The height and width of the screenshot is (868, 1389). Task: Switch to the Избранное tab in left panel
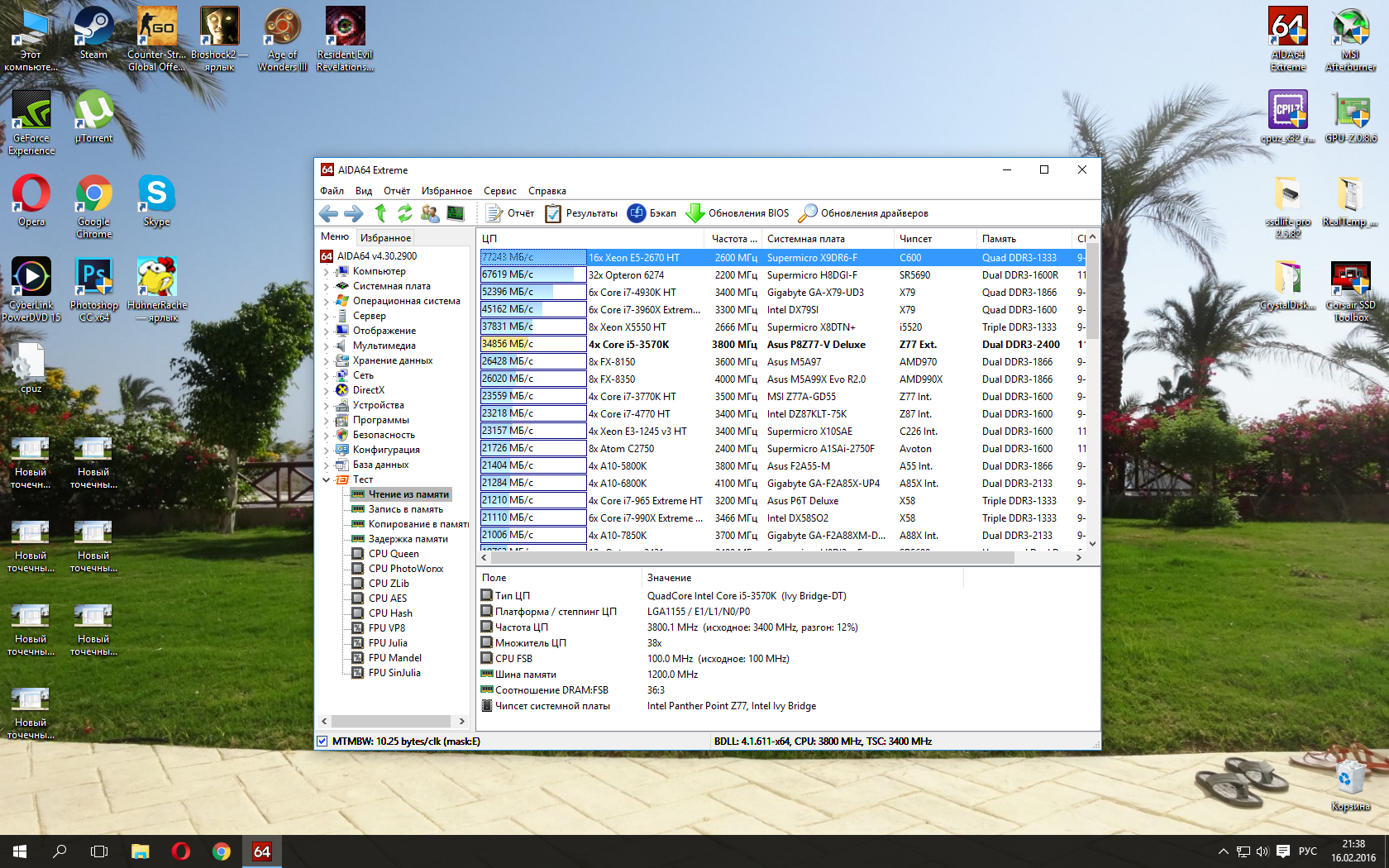coord(385,238)
